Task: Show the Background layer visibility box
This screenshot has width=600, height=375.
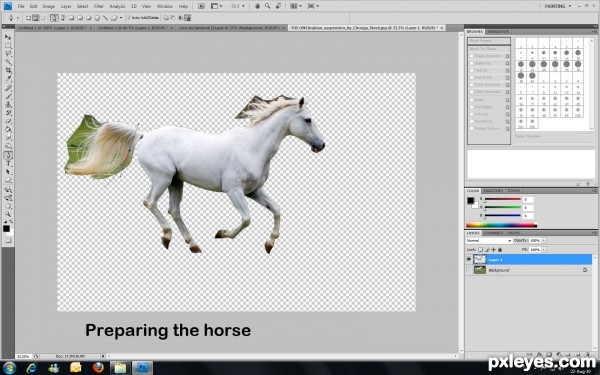Action: [469, 270]
